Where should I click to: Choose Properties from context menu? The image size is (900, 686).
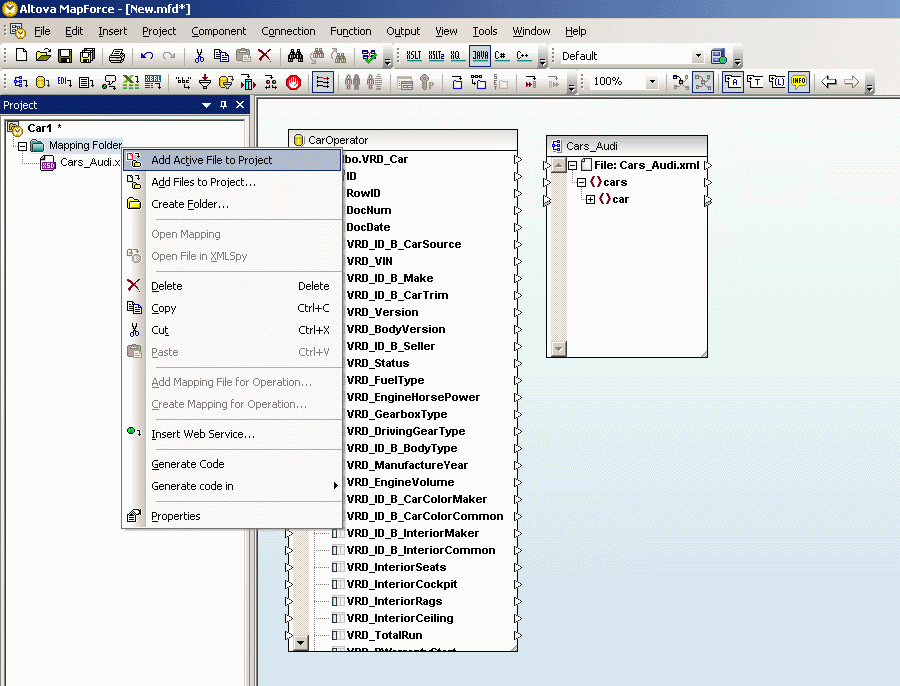tap(232, 516)
